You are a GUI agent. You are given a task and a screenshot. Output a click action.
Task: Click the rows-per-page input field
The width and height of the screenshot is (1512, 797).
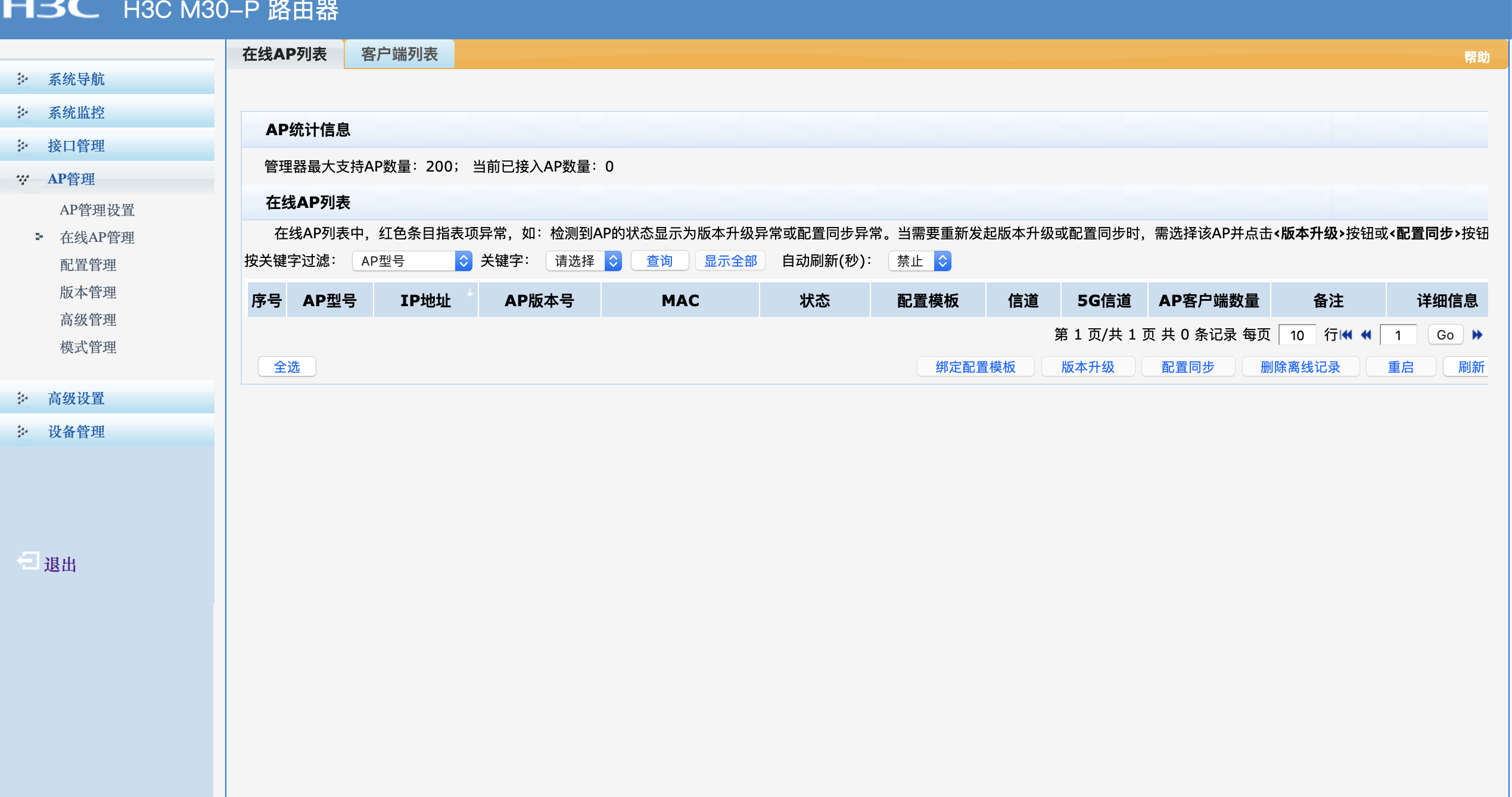coord(1297,335)
